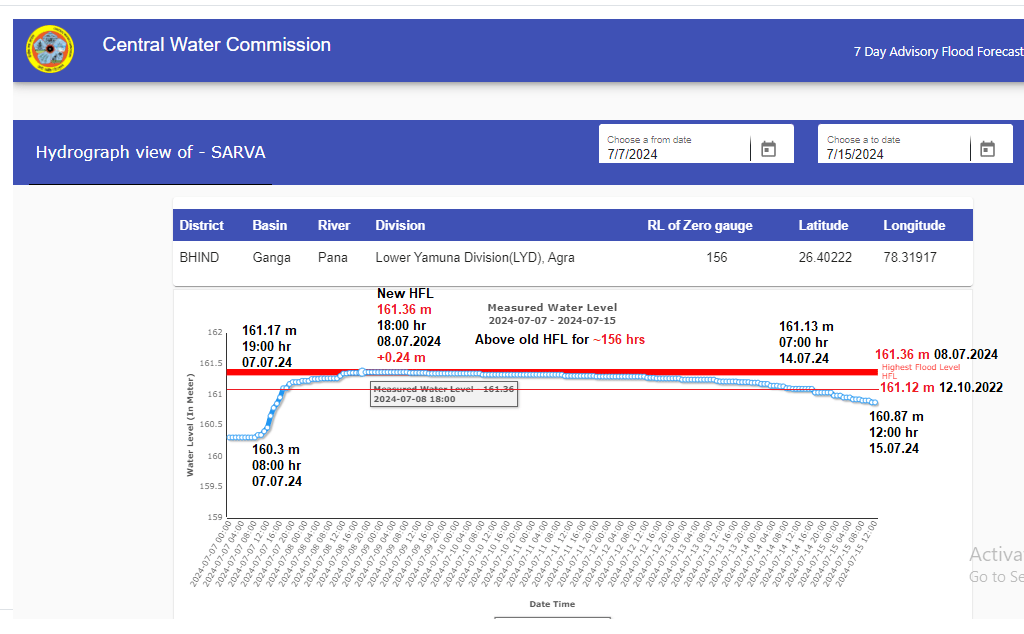Click the Date Time x-axis label
The image size is (1024, 634).
(x=552, y=604)
